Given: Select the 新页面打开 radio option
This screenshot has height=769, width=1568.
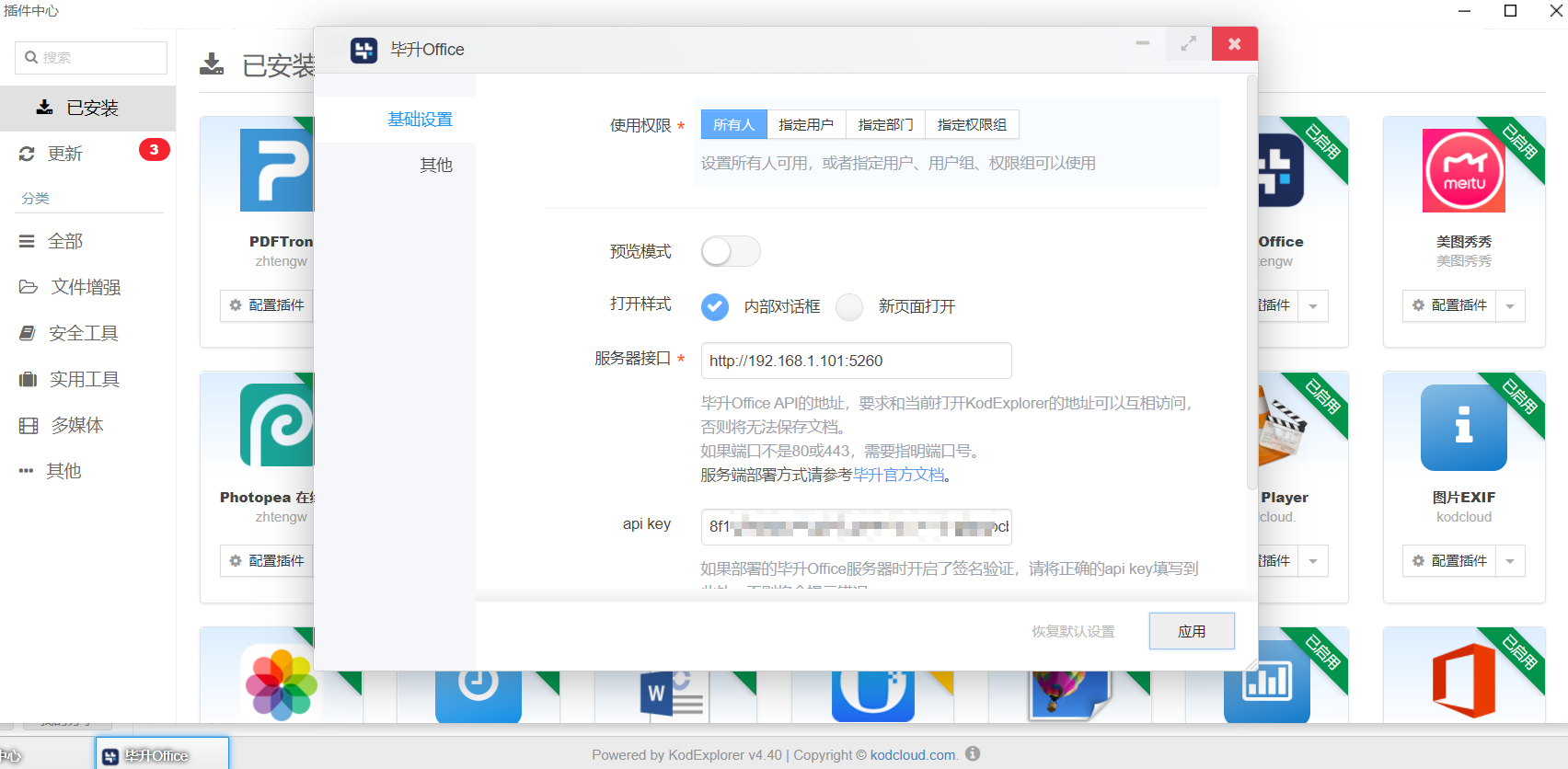Looking at the screenshot, I should tap(849, 307).
